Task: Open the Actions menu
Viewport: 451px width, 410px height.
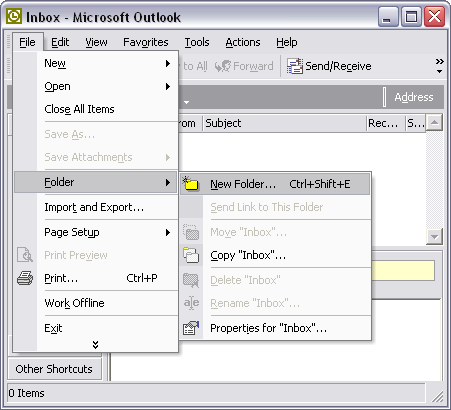Action: coord(243,42)
